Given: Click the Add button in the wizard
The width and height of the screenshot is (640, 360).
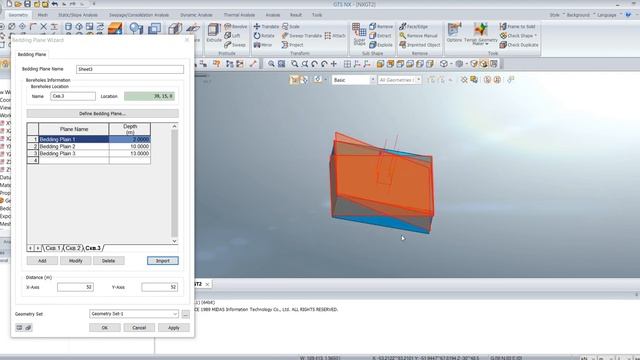Looking at the screenshot, I should tap(42, 261).
